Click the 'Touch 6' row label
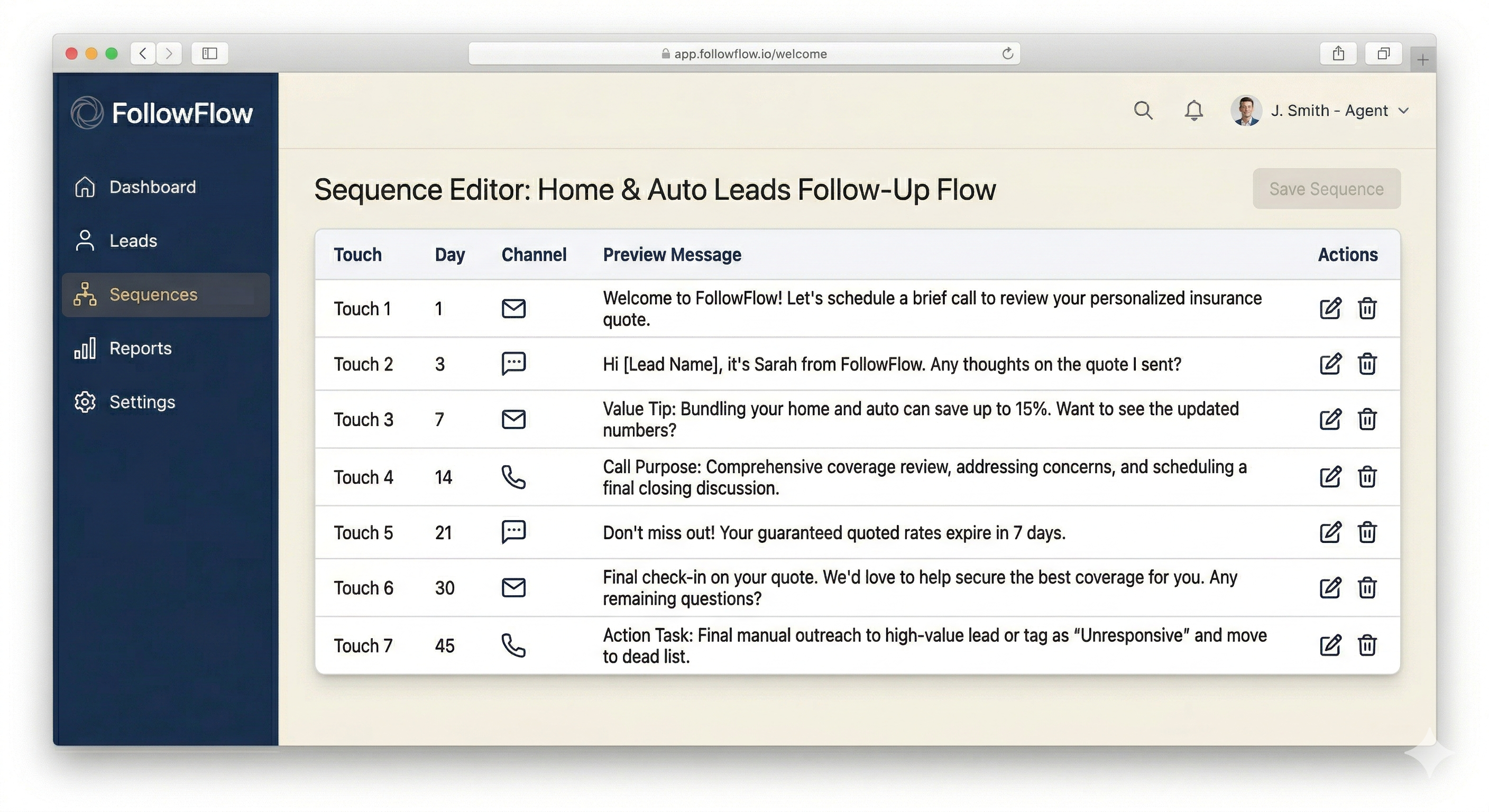The height and width of the screenshot is (812, 1489). 363,588
